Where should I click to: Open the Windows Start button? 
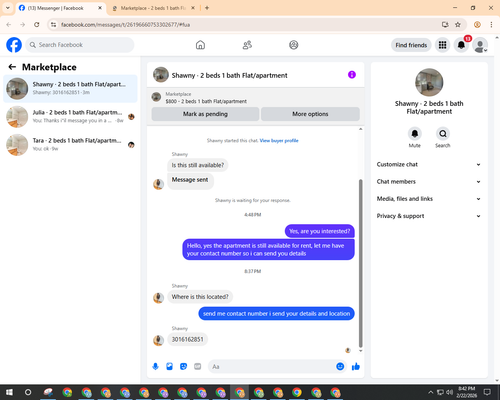click(x=9, y=392)
